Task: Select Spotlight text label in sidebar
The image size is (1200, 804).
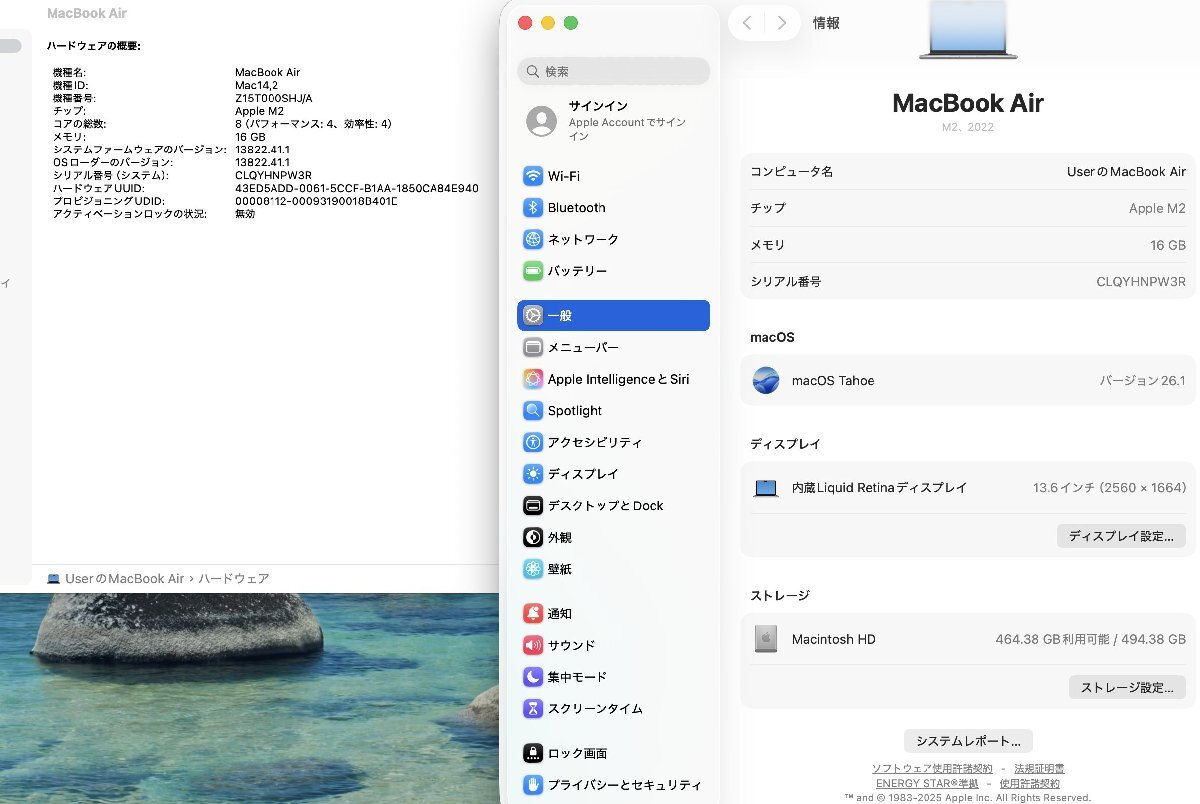Action: click(575, 411)
